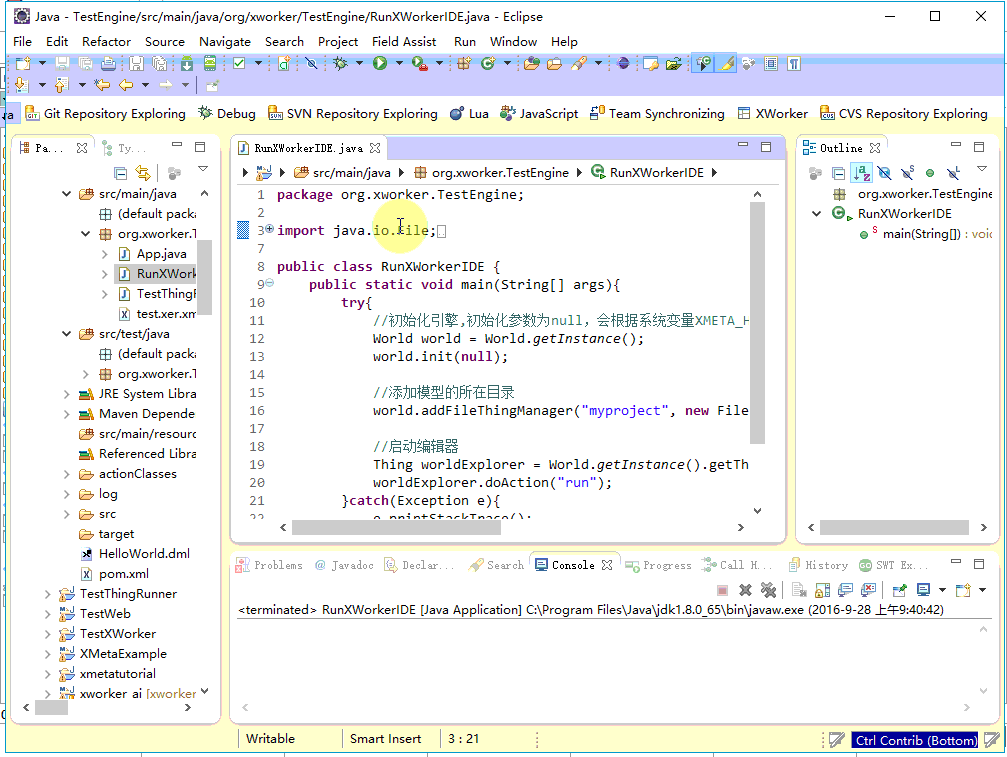The height and width of the screenshot is (757, 1007).
Task: Switch to the Problems tab
Action: click(270, 565)
